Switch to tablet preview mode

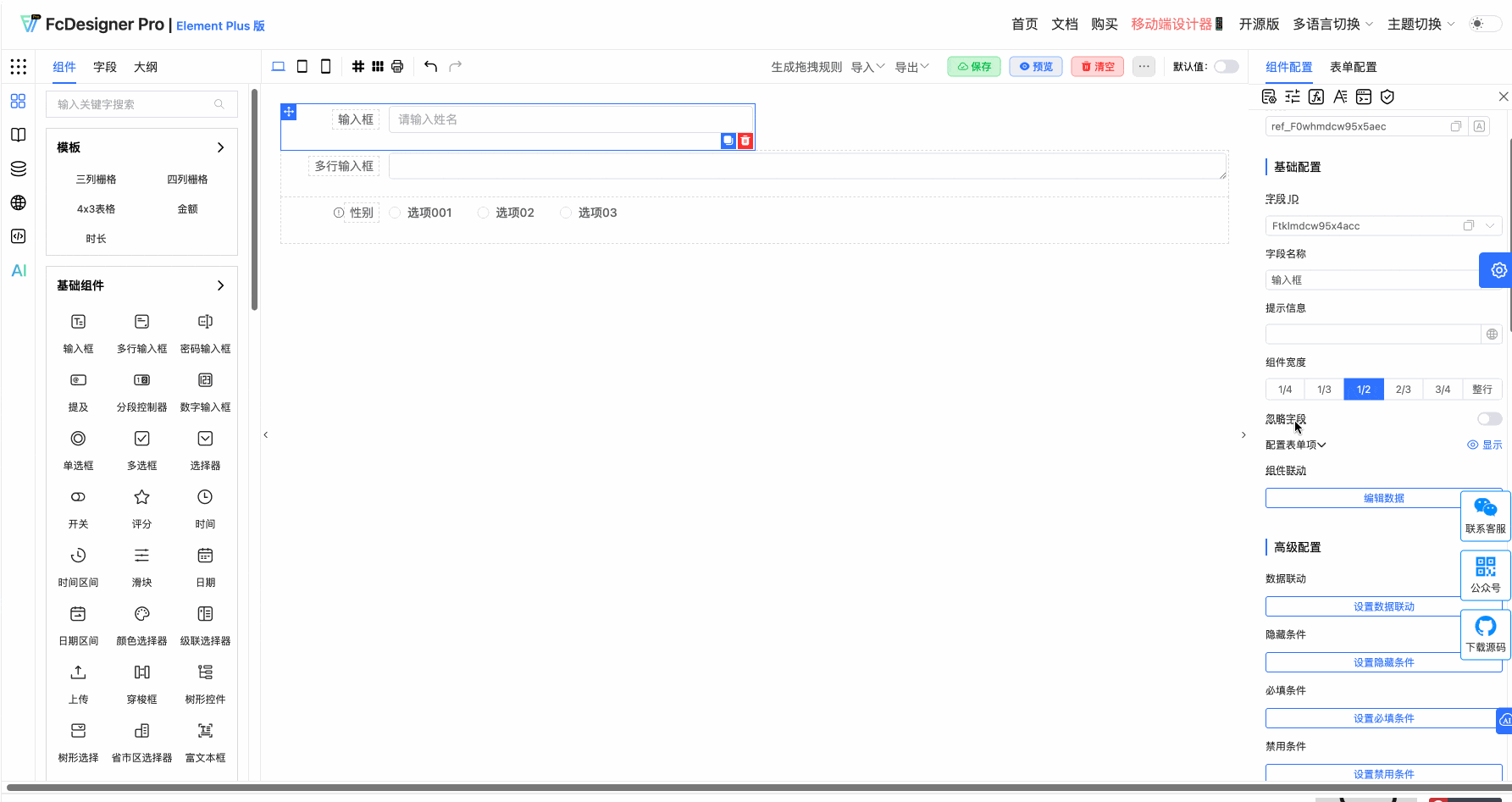[x=302, y=65]
